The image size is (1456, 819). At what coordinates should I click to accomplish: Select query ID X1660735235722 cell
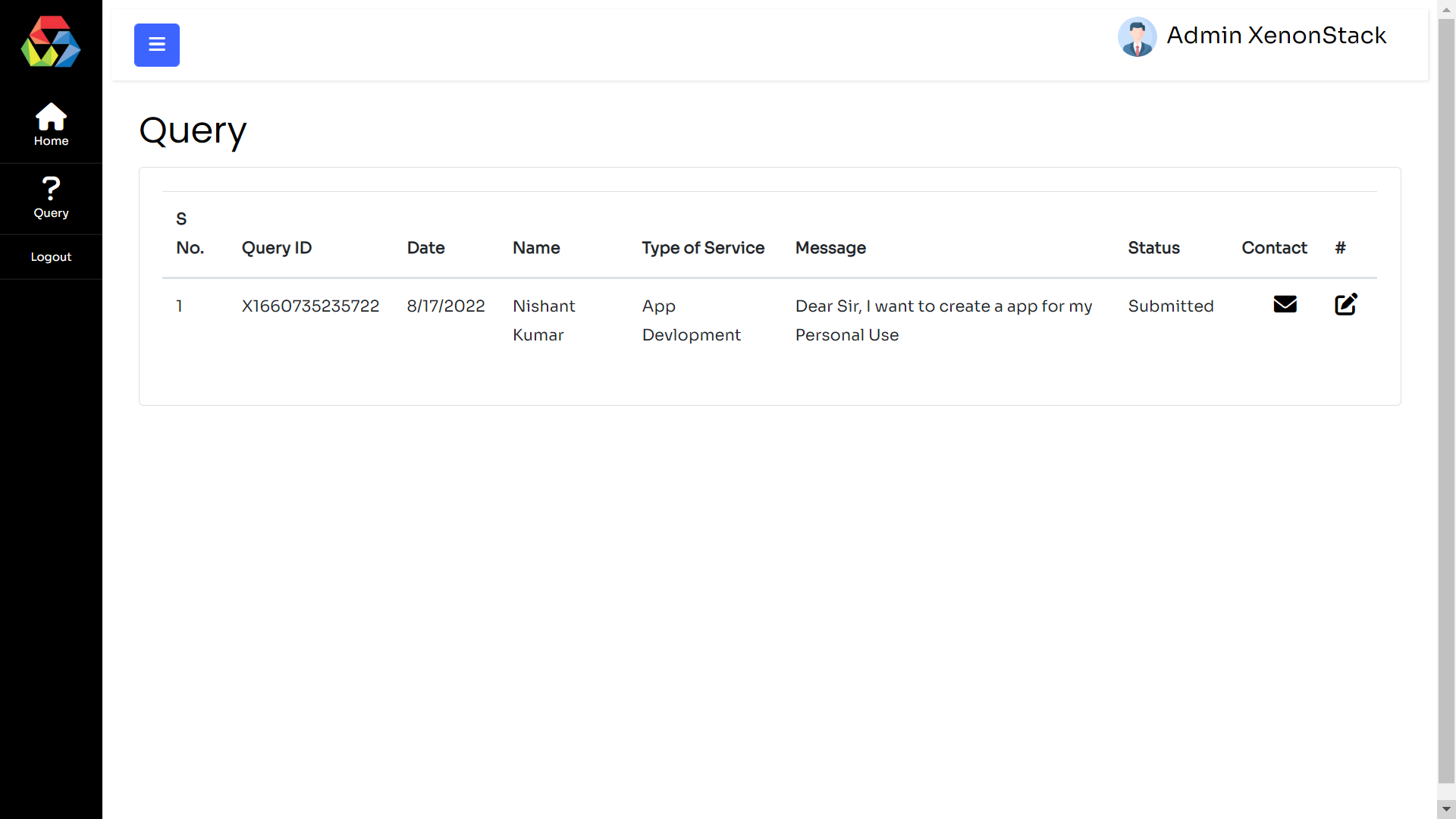[x=310, y=306]
